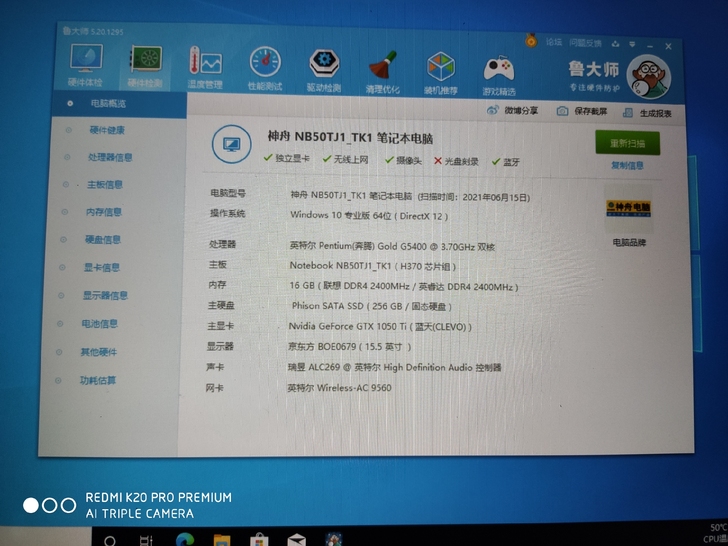Click the 保存截屏 save screenshot button
The width and height of the screenshot is (728, 546).
(x=582, y=111)
